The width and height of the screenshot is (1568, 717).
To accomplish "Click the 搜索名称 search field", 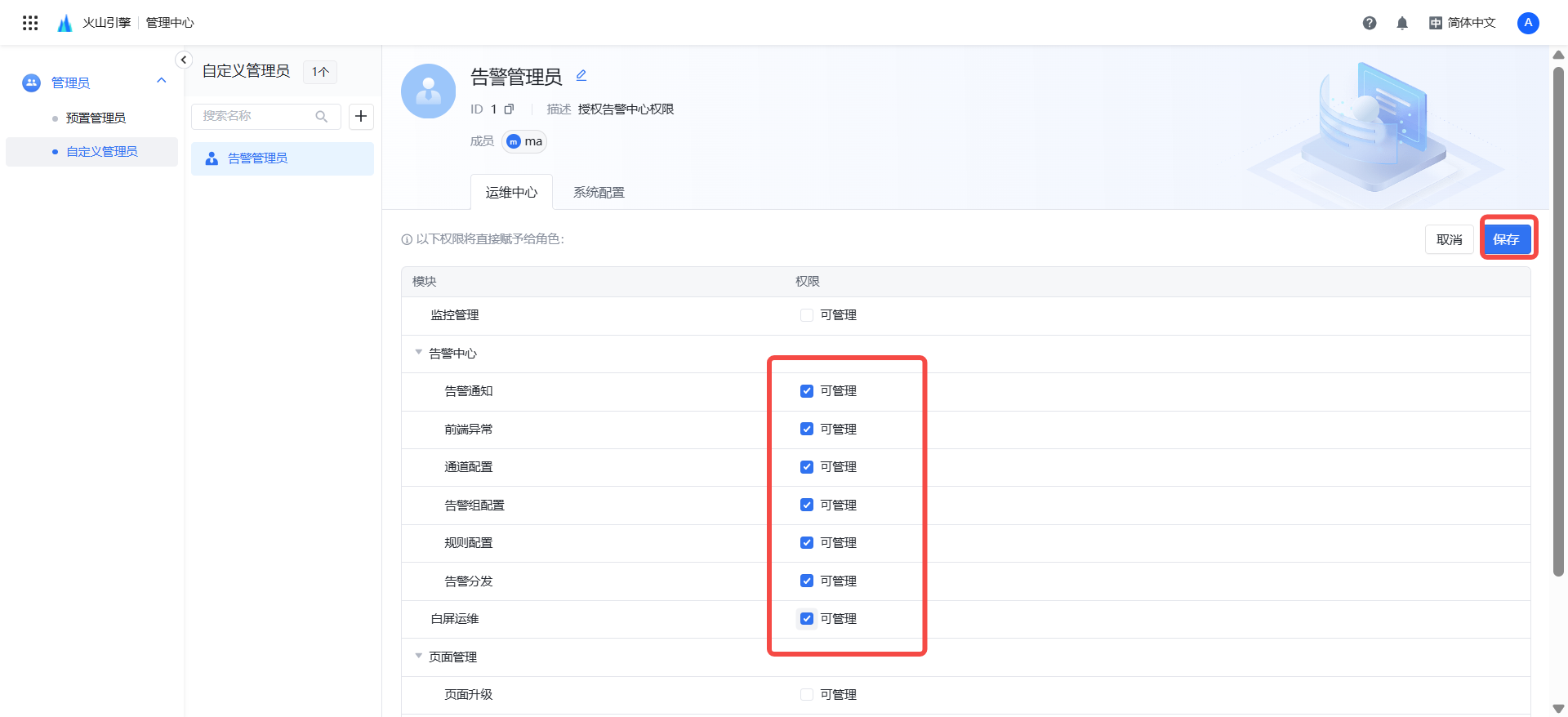I will click(255, 117).
